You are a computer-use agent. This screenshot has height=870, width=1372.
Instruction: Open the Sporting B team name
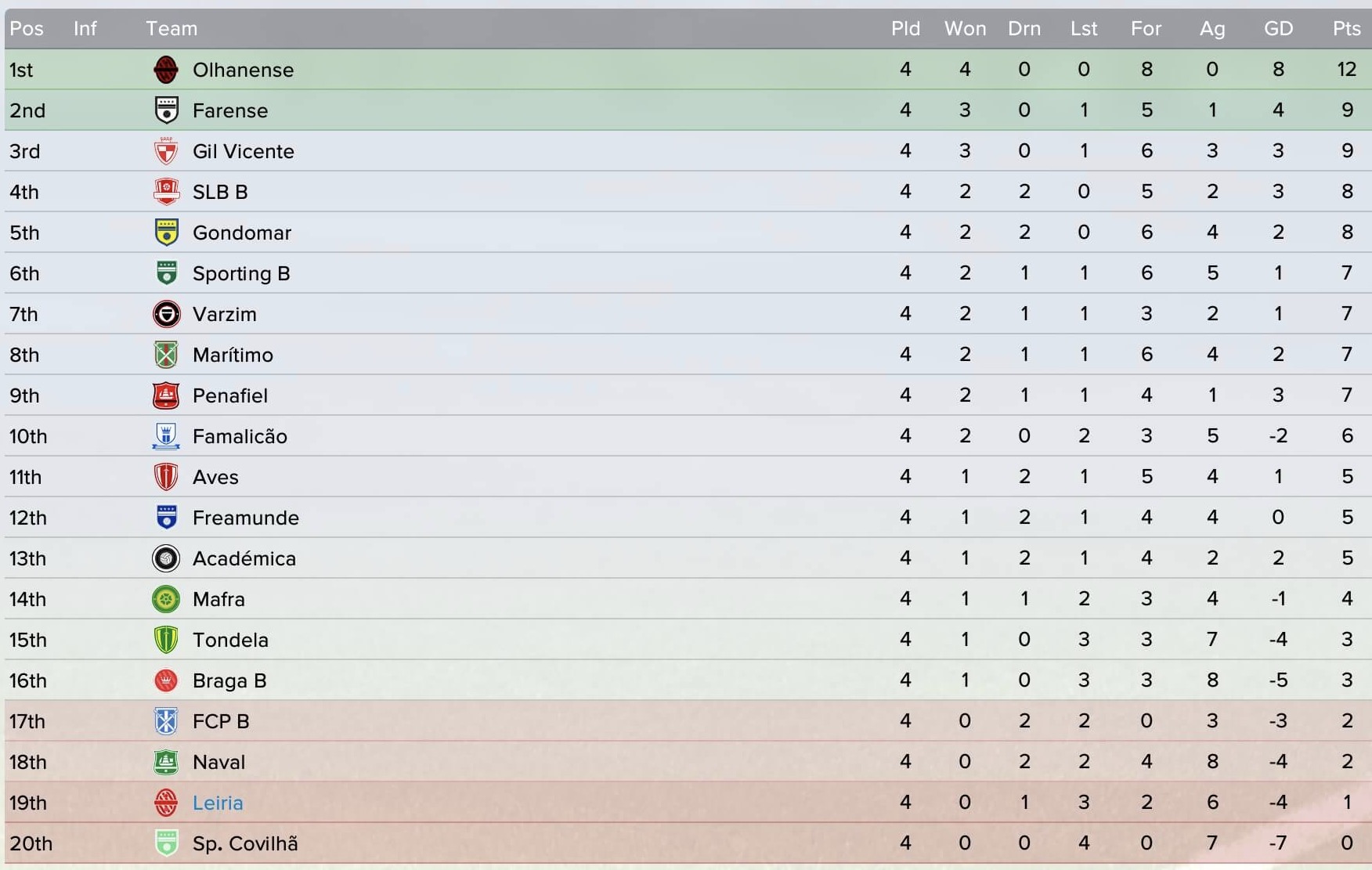(241, 273)
